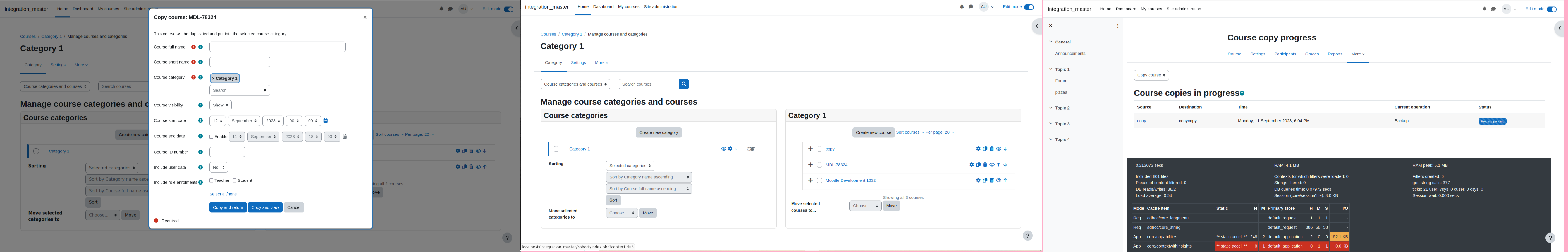Click the Copy and view button
Viewport: 1568px width, 252px height.
266,207
